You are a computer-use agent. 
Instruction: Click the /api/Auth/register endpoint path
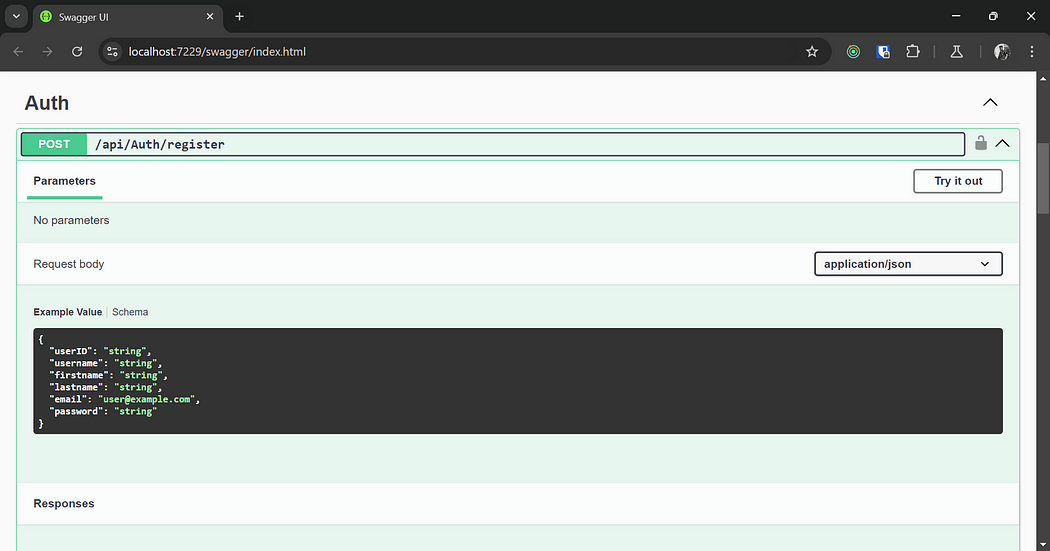coord(160,144)
